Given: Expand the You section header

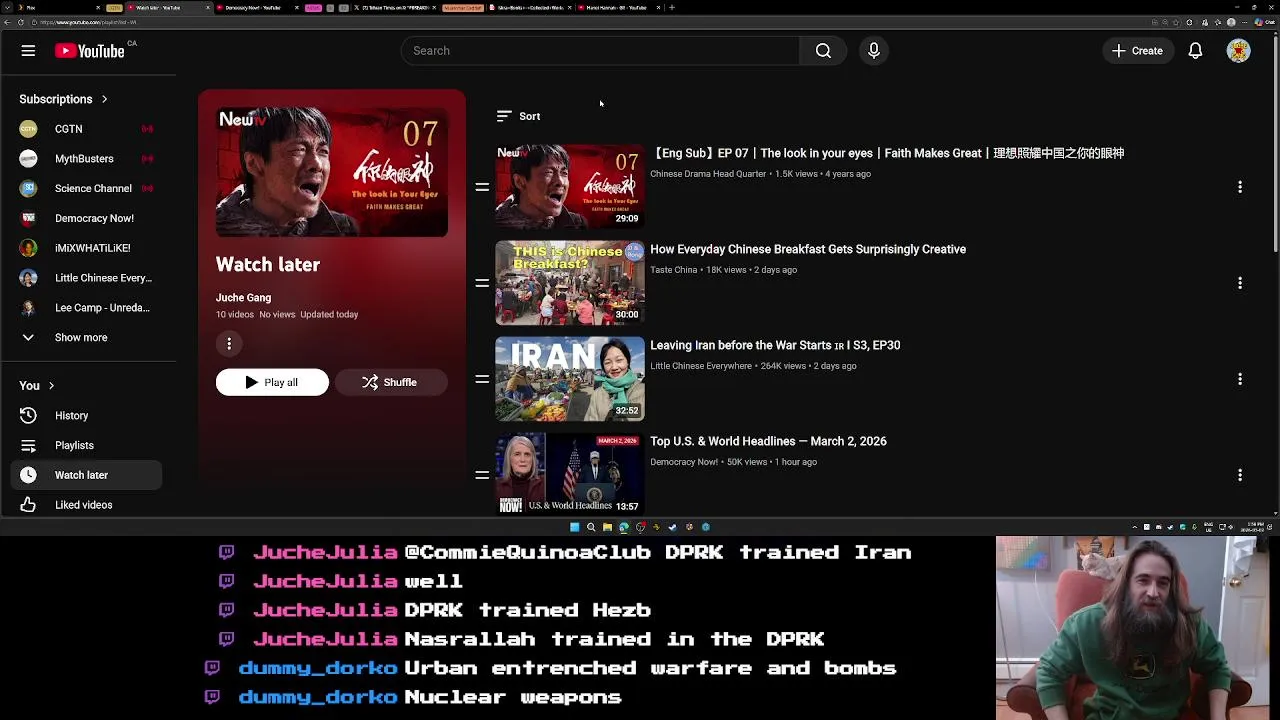Looking at the screenshot, I should tap(37, 385).
